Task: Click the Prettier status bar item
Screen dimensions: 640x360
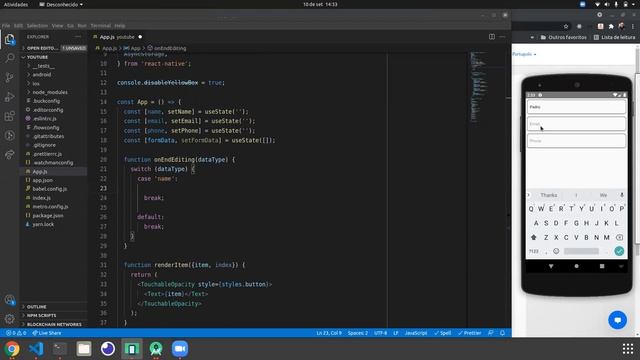Action: click(469, 333)
